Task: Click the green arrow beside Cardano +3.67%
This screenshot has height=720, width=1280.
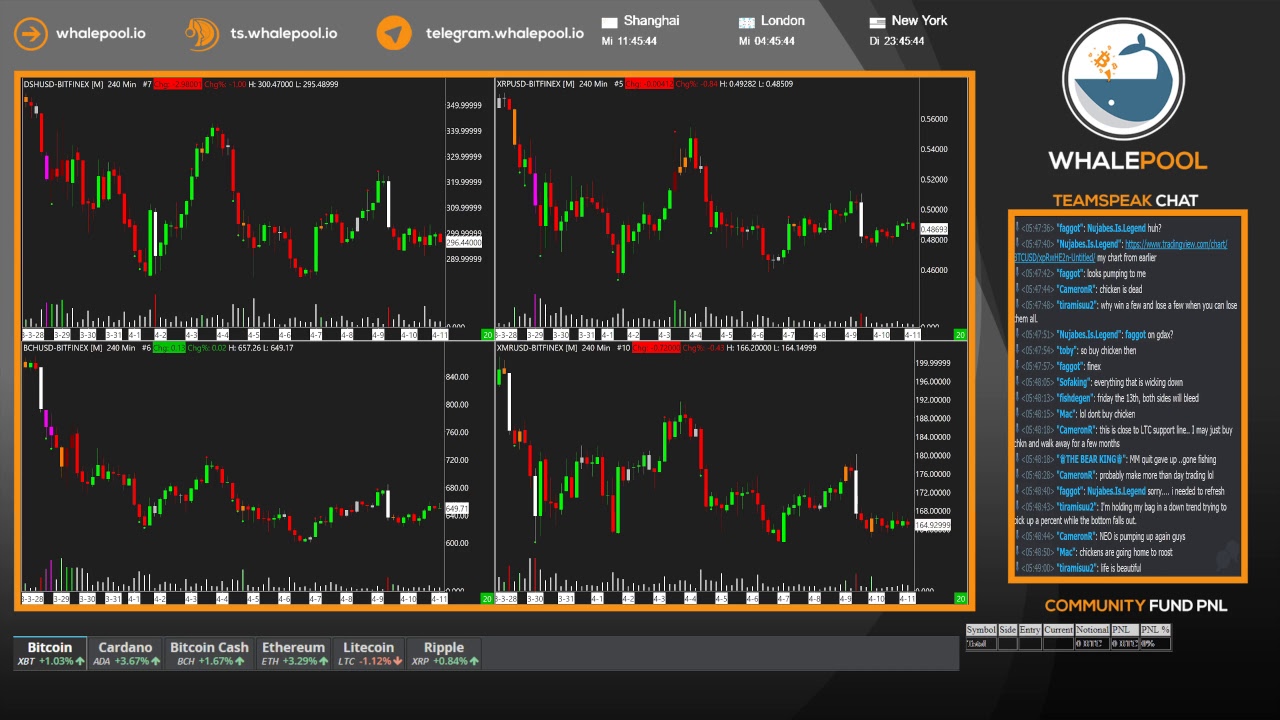Action: pos(155,661)
